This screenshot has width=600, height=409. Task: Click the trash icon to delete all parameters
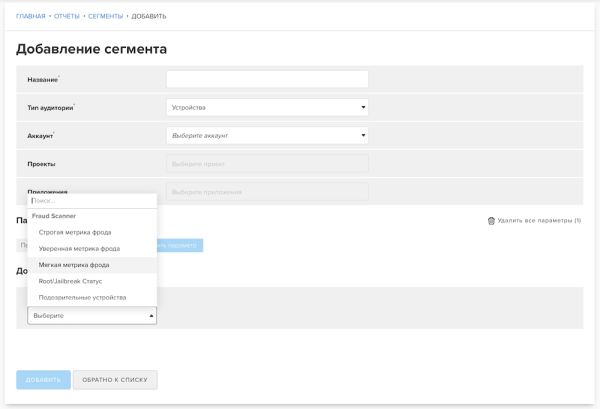pos(491,220)
